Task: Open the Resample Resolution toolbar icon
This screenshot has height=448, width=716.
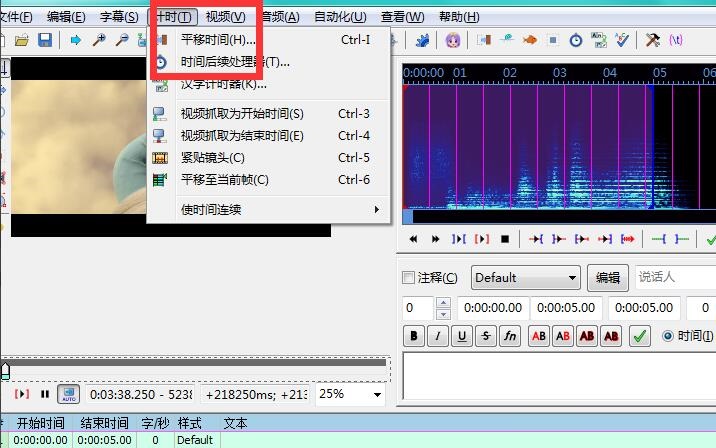Action: click(x=553, y=40)
